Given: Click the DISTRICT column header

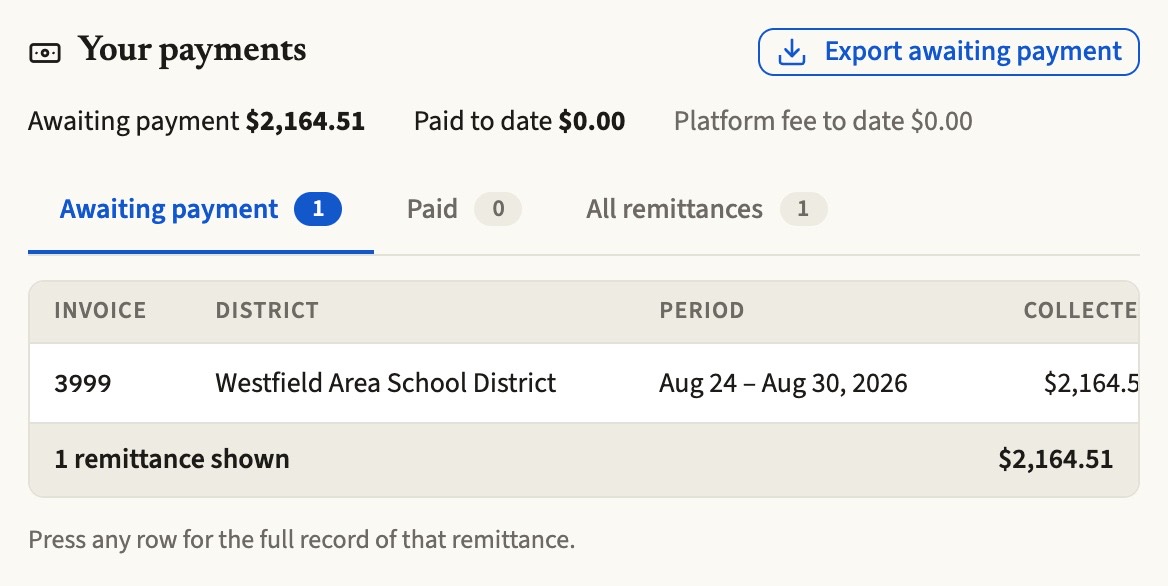Looking at the screenshot, I should 267,310.
